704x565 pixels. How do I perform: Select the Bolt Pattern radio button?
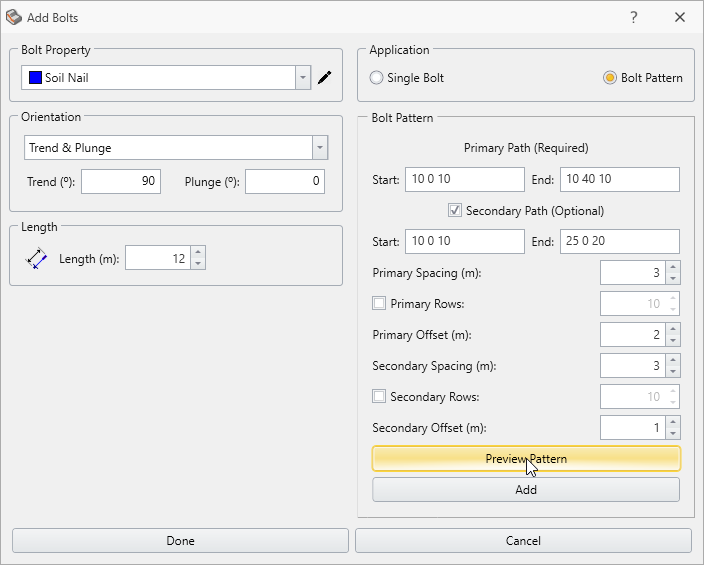(610, 78)
